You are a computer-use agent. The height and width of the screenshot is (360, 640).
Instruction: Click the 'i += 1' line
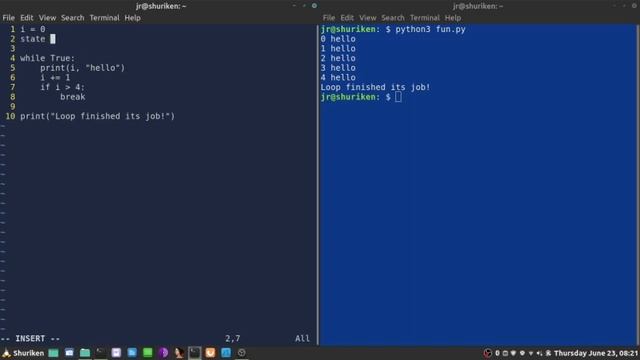pyautogui.click(x=55, y=78)
